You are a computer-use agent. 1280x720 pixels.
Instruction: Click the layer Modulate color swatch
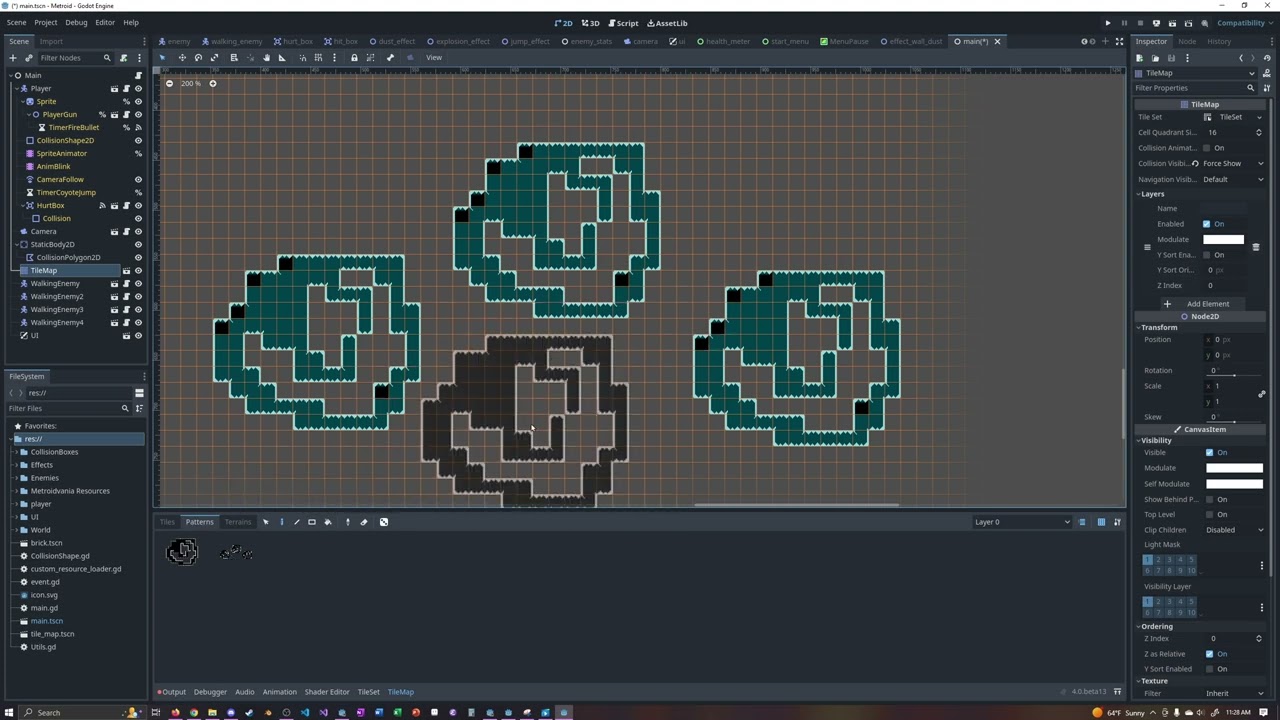pos(1223,240)
